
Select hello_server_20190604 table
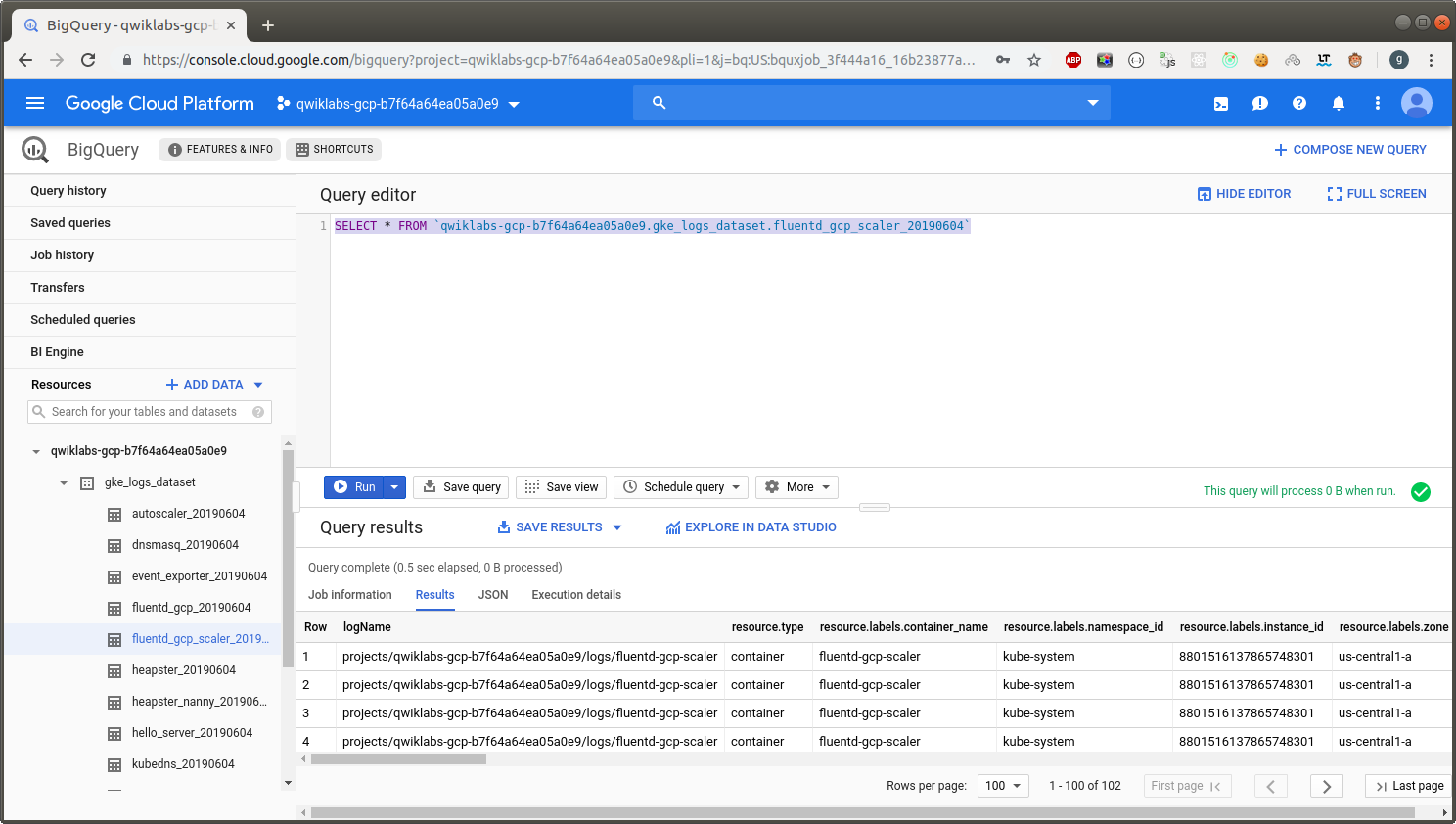[x=192, y=733]
